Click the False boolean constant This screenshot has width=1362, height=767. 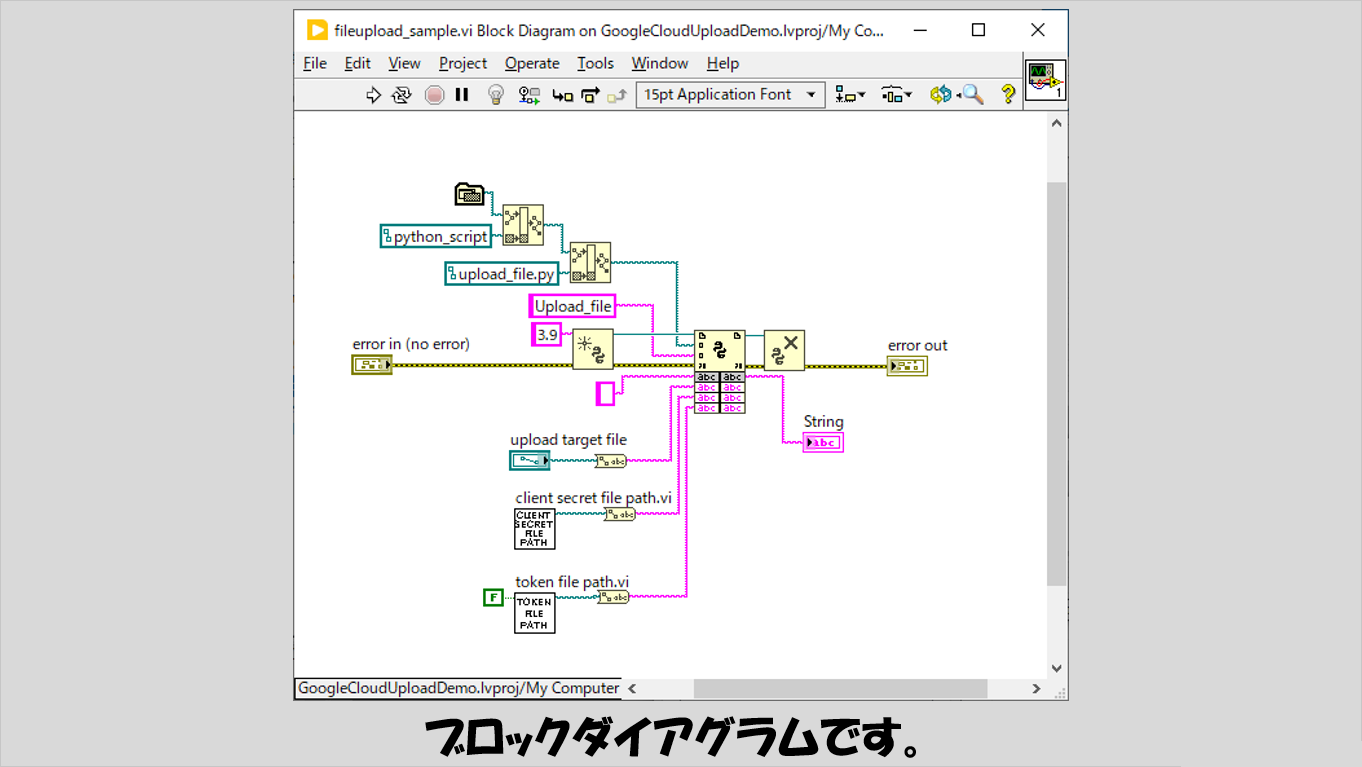493,597
